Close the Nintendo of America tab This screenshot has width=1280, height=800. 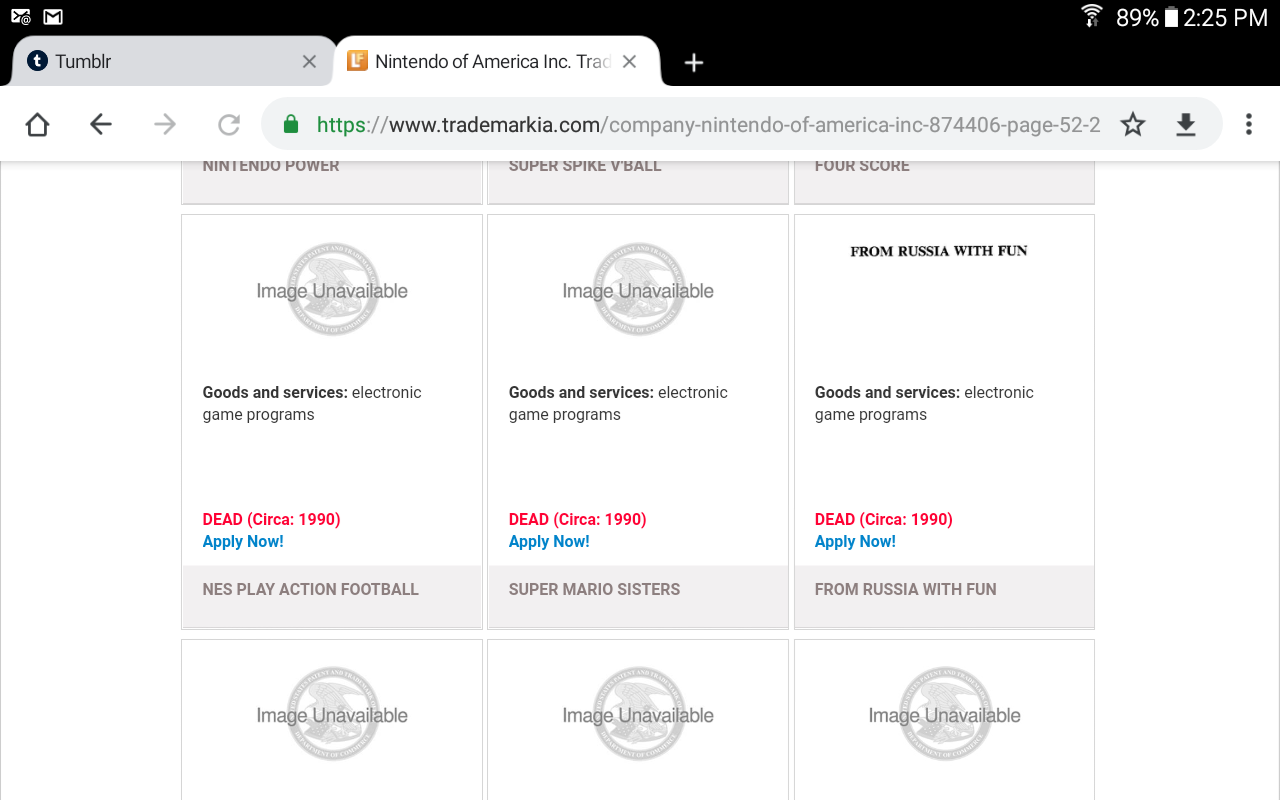point(629,62)
